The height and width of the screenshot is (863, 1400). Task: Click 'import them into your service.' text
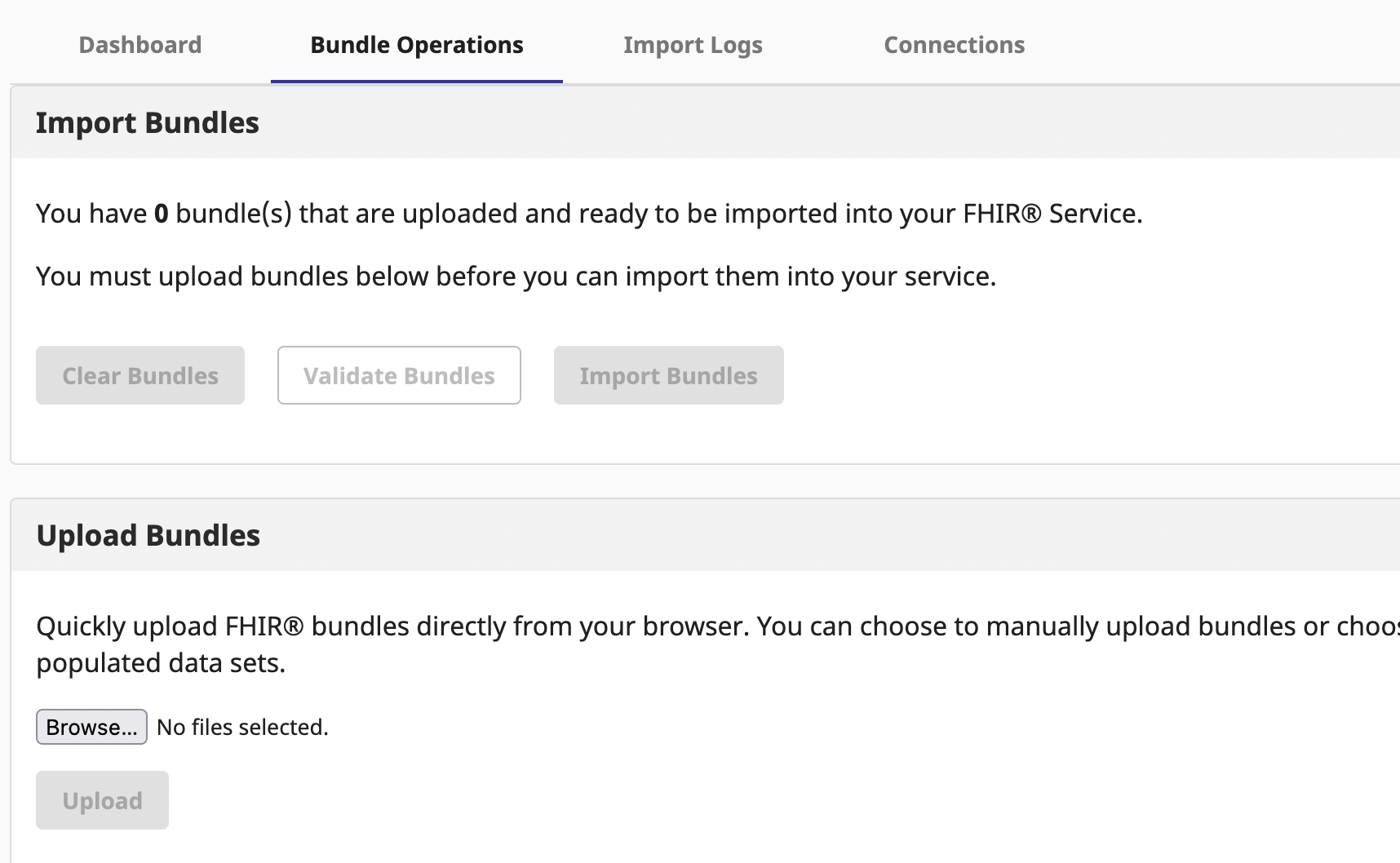810,277
